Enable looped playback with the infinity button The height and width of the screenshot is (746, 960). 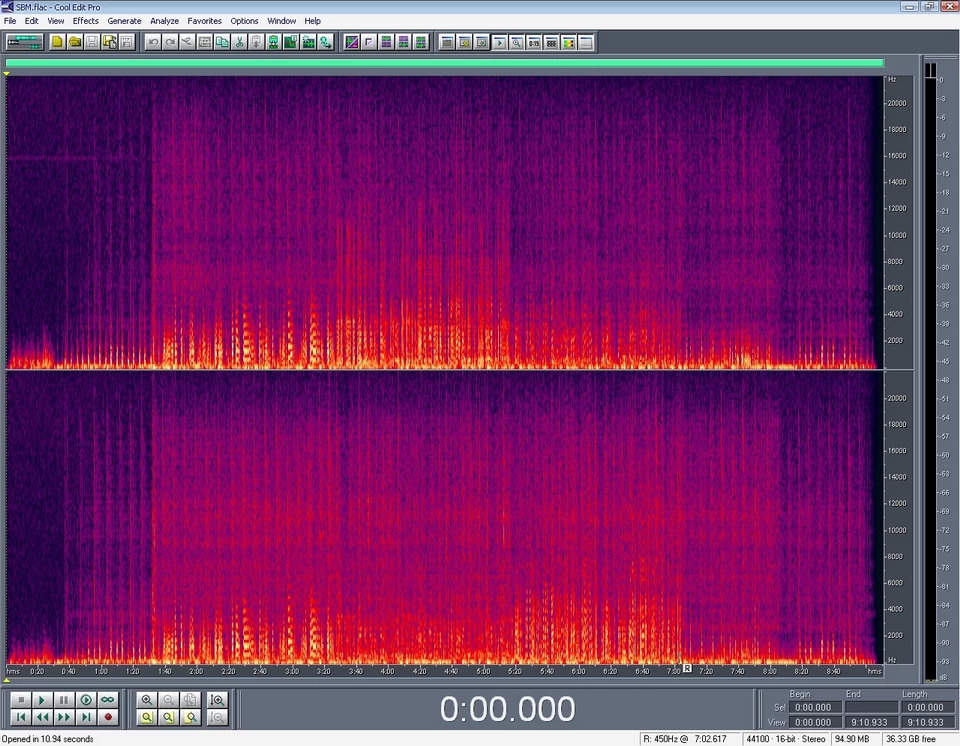[x=106, y=698]
